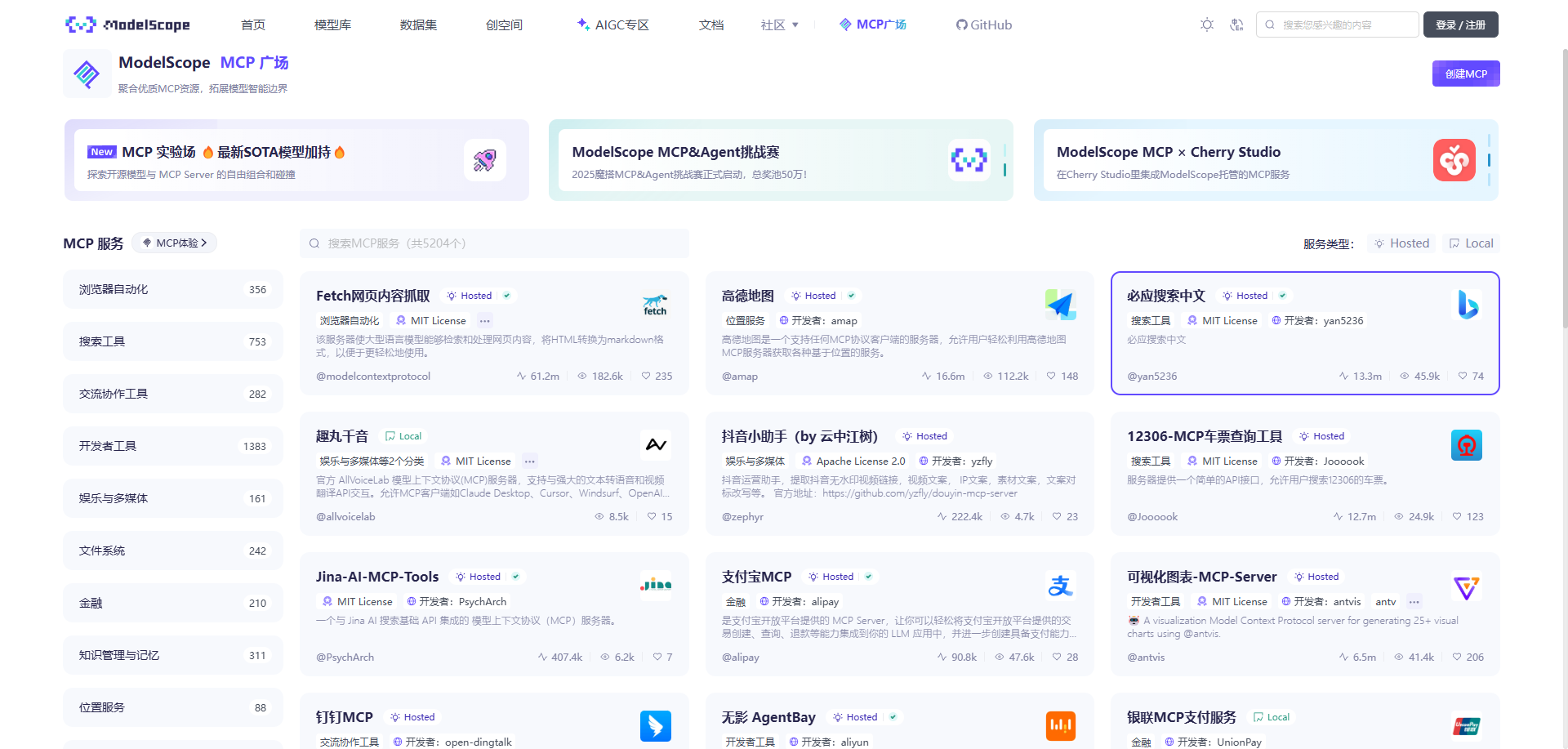Select the 开发者工具 category
The width and height of the screenshot is (1568, 749).
click(173, 446)
